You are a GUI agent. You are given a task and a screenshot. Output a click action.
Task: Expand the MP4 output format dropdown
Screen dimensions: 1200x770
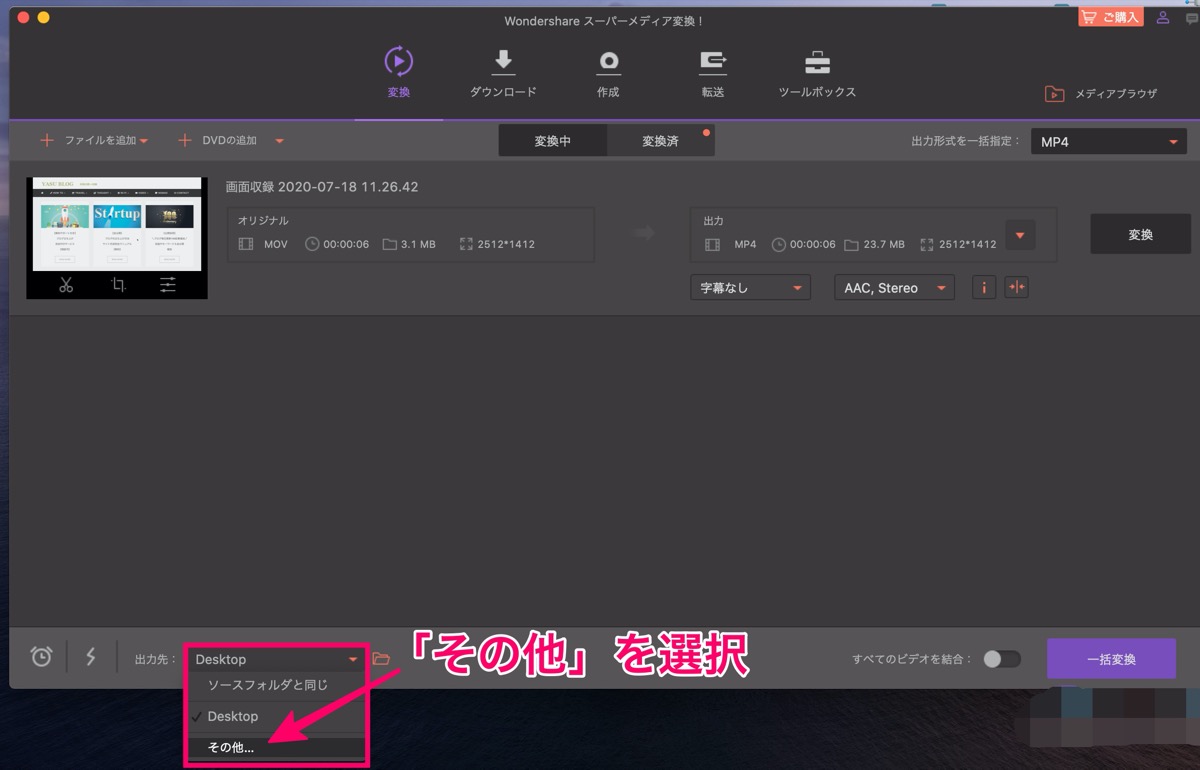point(1109,142)
